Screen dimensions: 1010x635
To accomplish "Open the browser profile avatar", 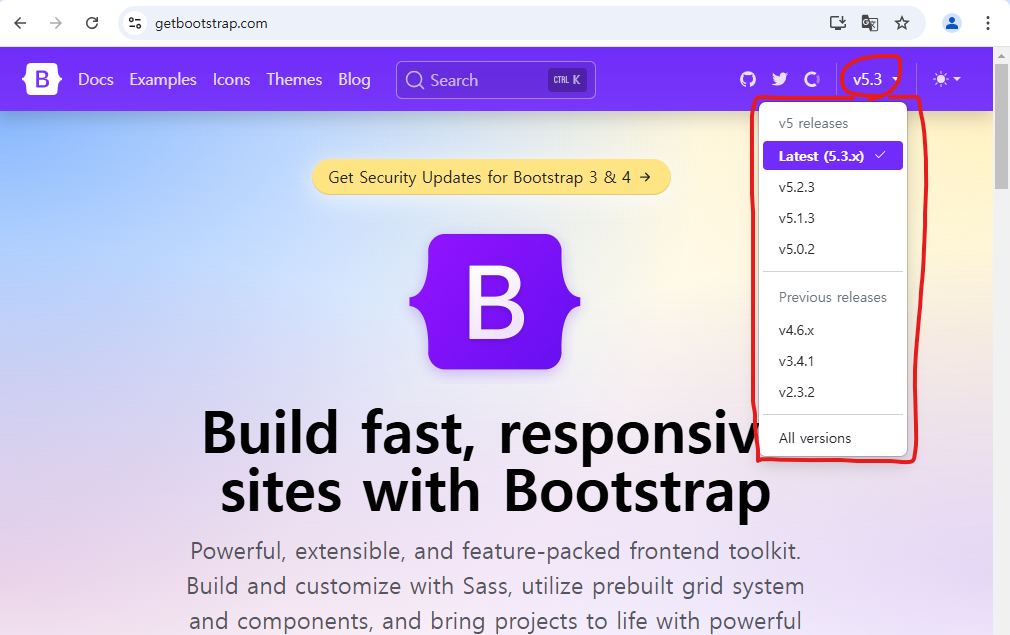I will click(x=951, y=23).
